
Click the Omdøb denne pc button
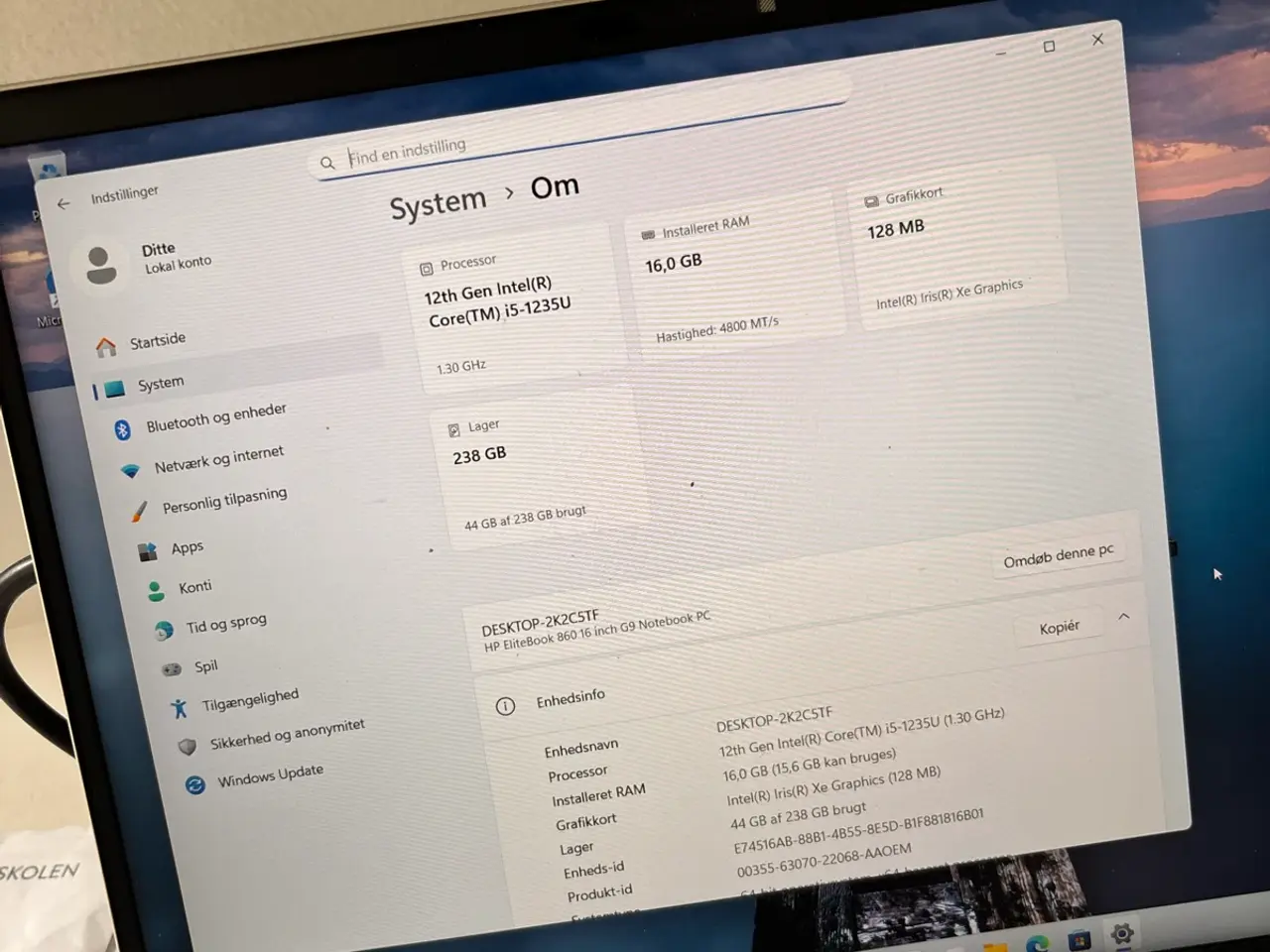click(x=1059, y=555)
